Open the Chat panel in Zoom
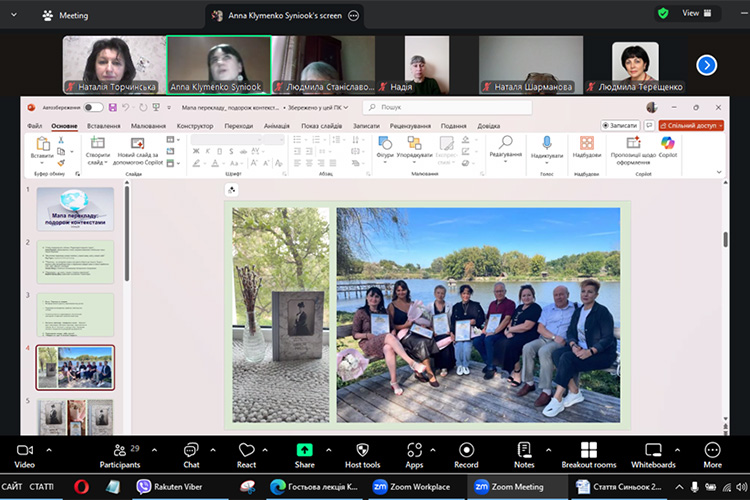Image resolution: width=750 pixels, height=500 pixels. [x=191, y=450]
